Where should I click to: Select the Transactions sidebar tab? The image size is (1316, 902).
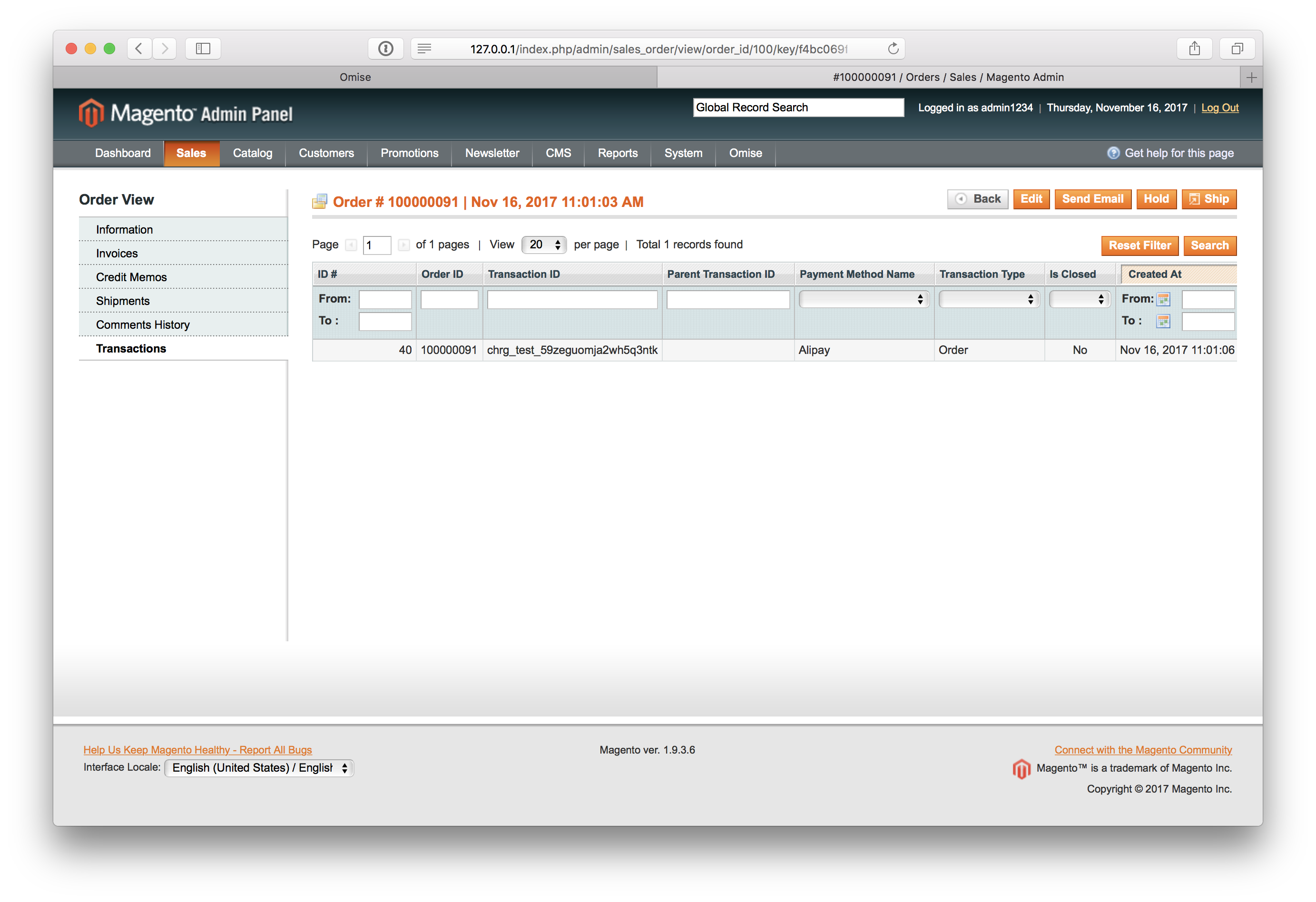click(x=184, y=348)
